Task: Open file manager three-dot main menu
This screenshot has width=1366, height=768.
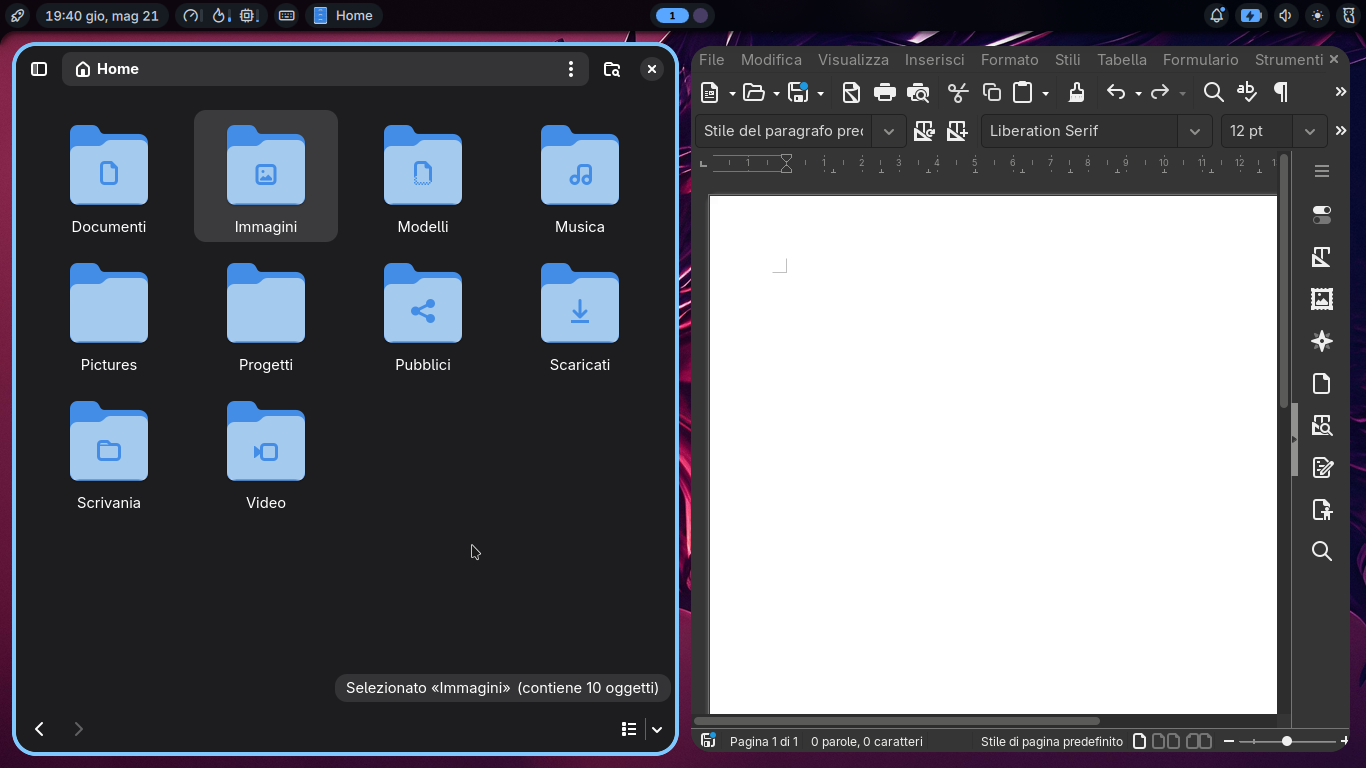Action: pyautogui.click(x=571, y=69)
